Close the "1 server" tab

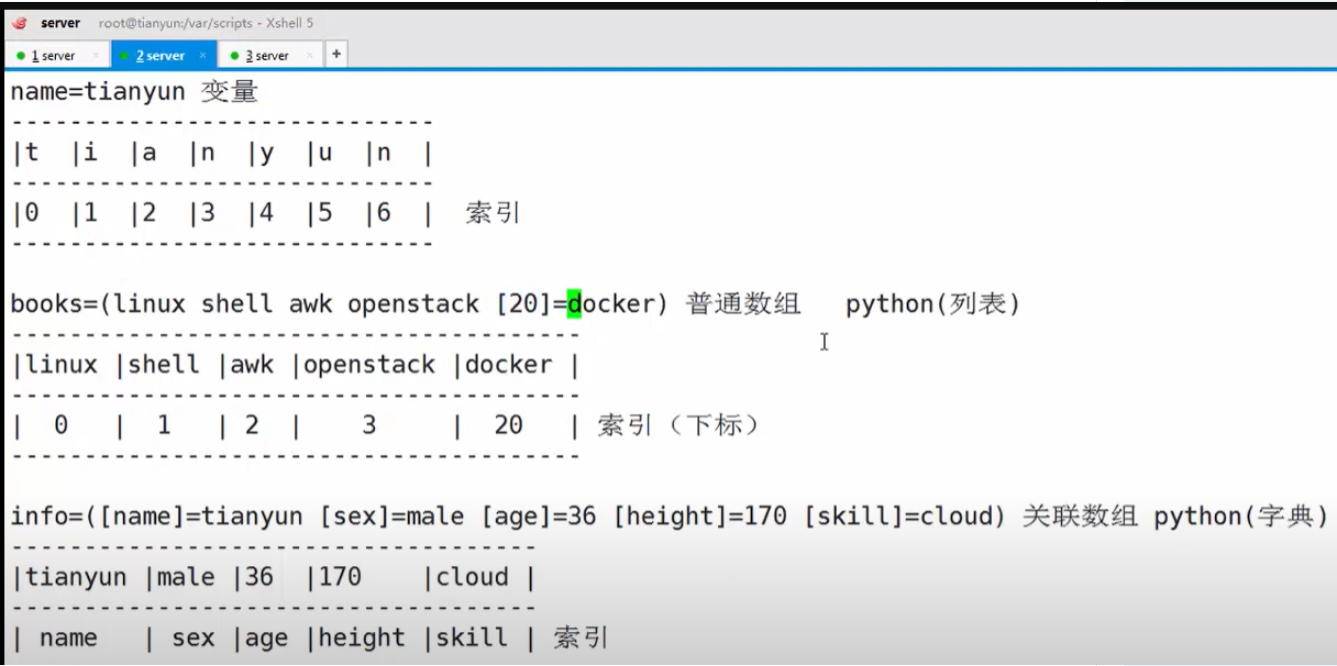(96, 56)
